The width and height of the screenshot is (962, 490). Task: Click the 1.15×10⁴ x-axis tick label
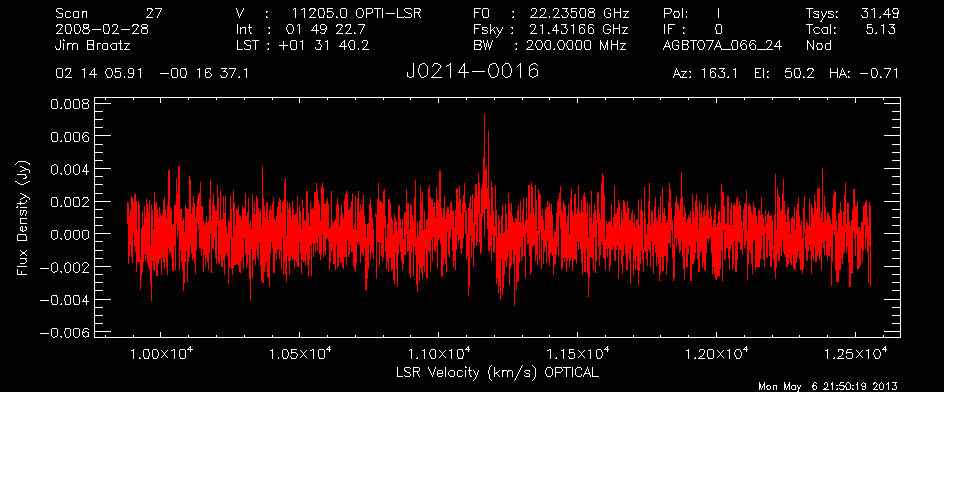tap(578, 353)
